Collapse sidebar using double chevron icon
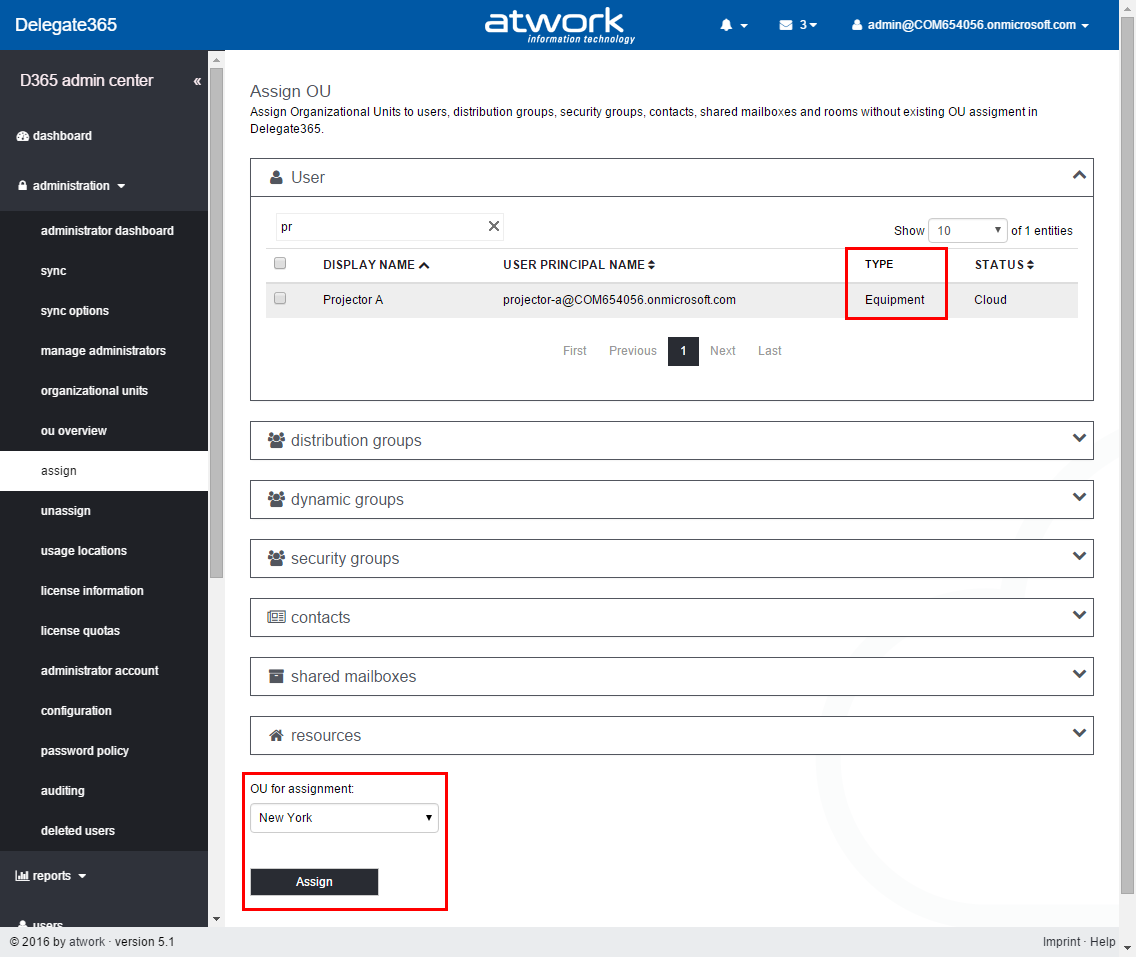Image resolution: width=1136 pixels, height=957 pixels. (197, 81)
